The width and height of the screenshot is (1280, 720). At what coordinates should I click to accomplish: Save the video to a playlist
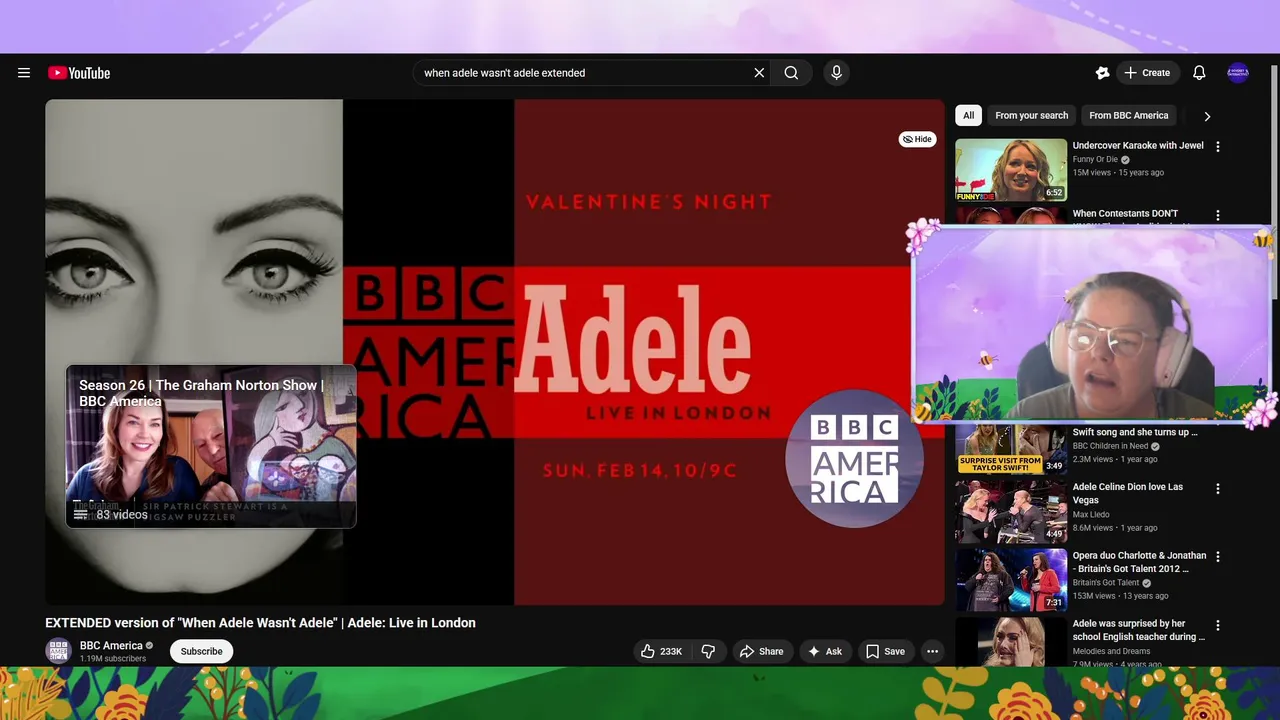click(x=885, y=651)
